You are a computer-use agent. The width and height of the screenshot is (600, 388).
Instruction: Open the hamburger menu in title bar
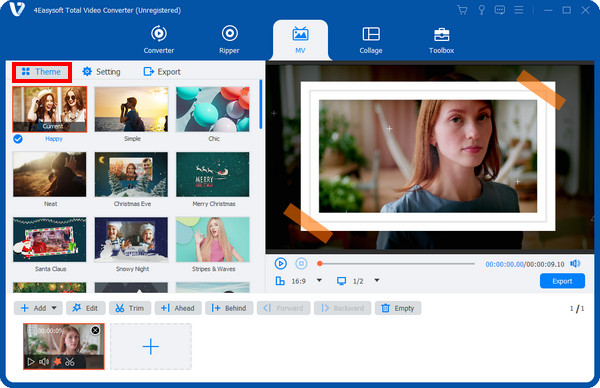[x=519, y=10]
